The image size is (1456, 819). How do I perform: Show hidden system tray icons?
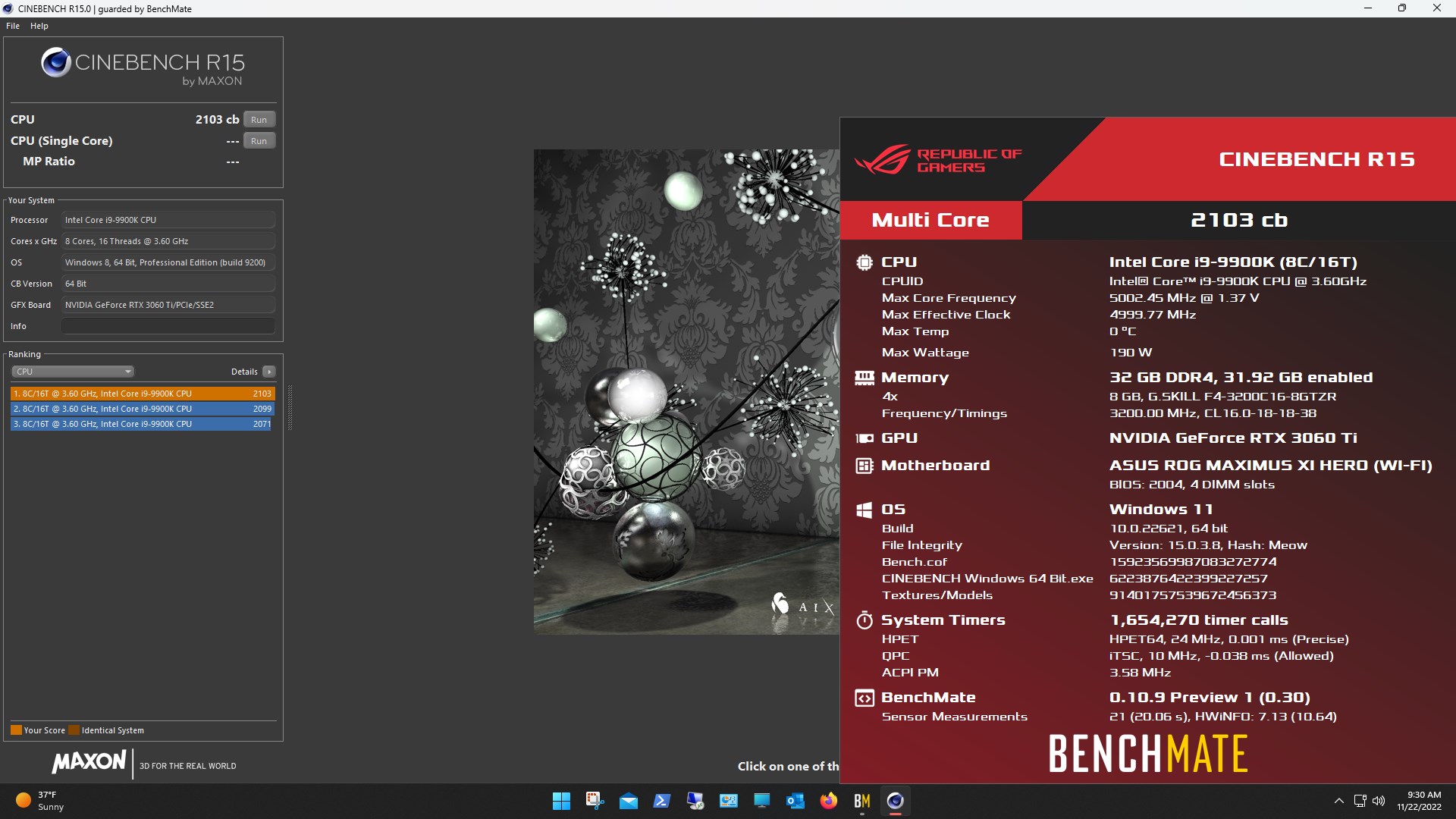pos(1338,801)
